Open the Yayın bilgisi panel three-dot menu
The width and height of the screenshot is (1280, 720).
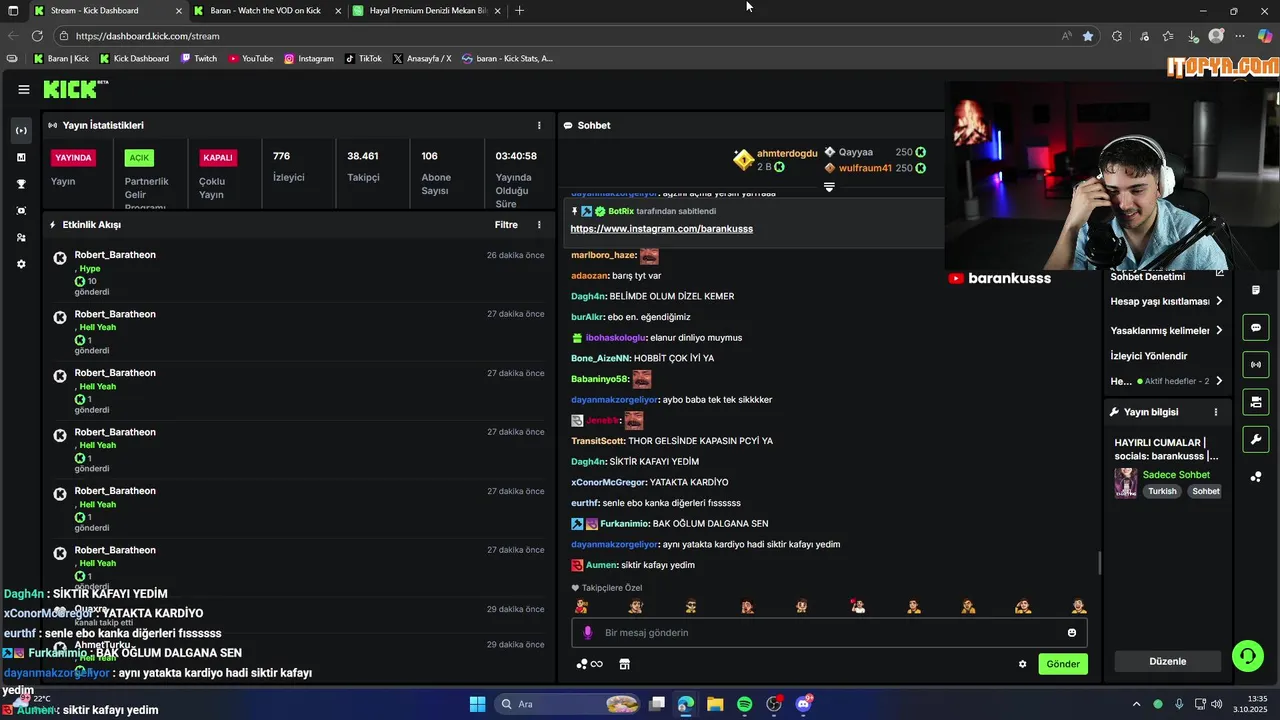tap(1216, 412)
